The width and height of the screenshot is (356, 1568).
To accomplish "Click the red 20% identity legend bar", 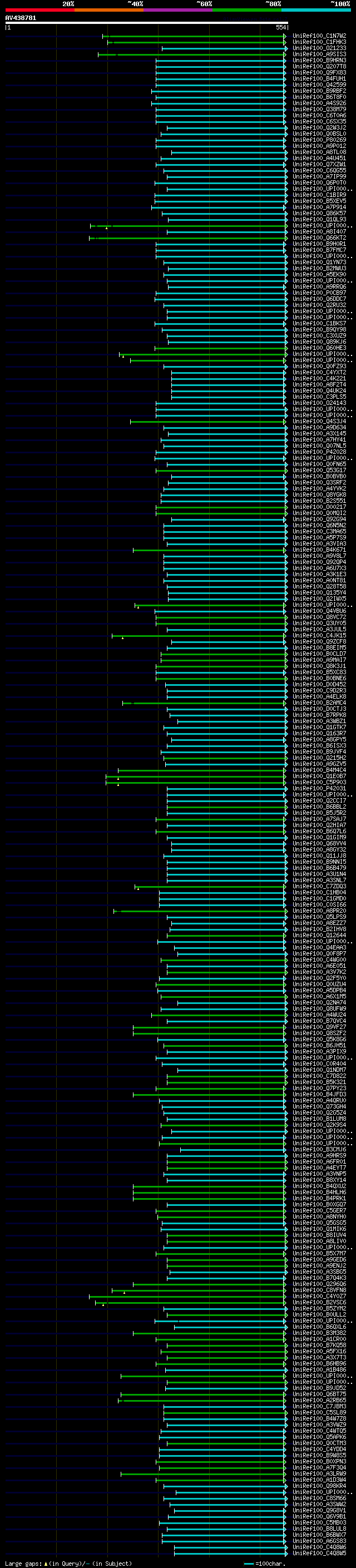I will [39, 10].
